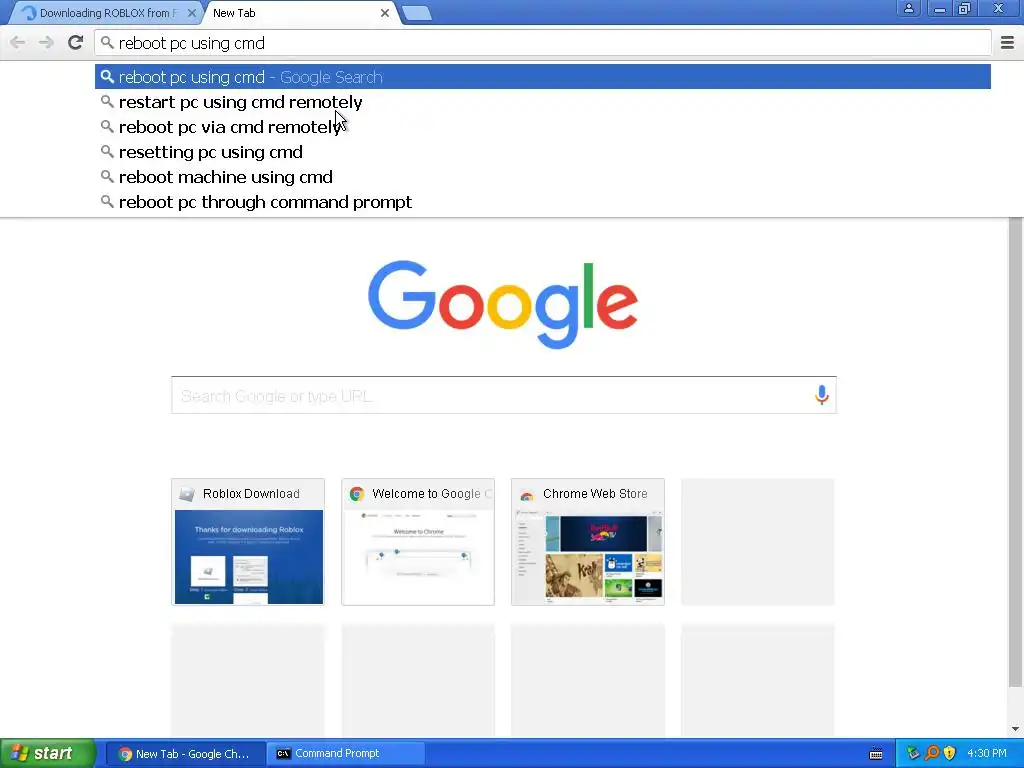Switch to the Downloading ROBLOX tab
The height and width of the screenshot is (768, 1024).
click(x=103, y=13)
